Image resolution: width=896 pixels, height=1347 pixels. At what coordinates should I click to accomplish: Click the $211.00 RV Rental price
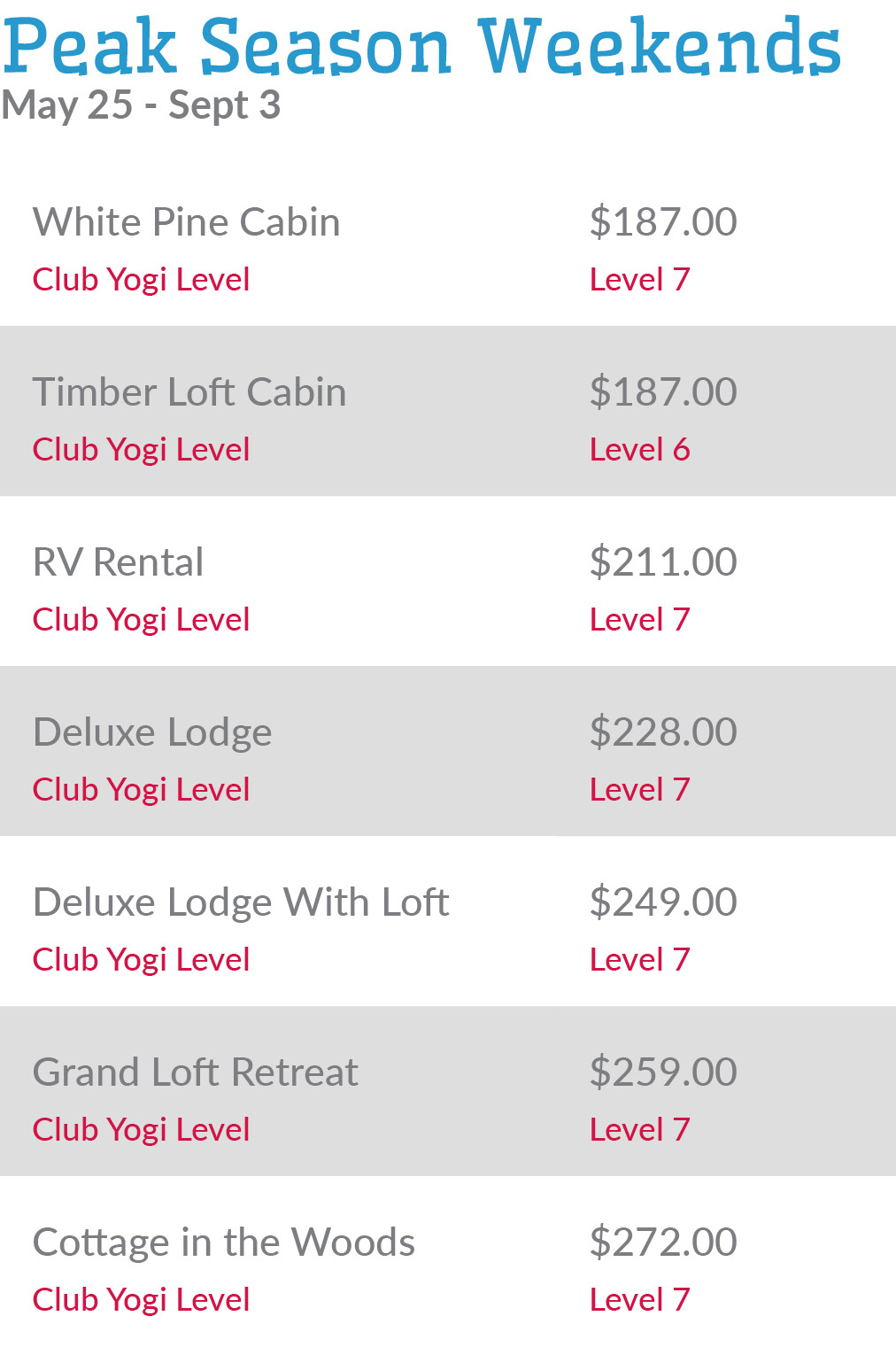pyautogui.click(x=663, y=562)
